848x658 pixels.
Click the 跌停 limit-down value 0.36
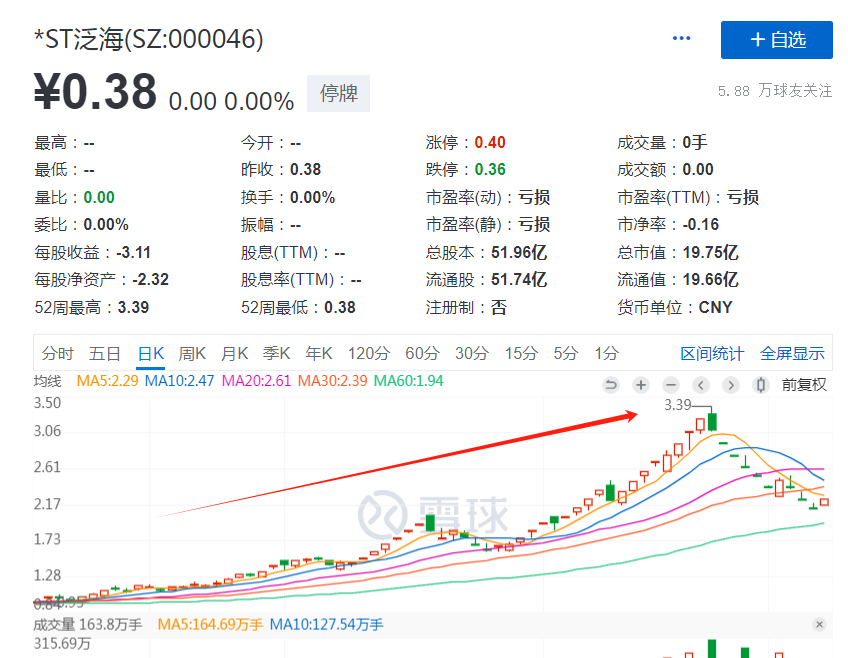coord(490,169)
